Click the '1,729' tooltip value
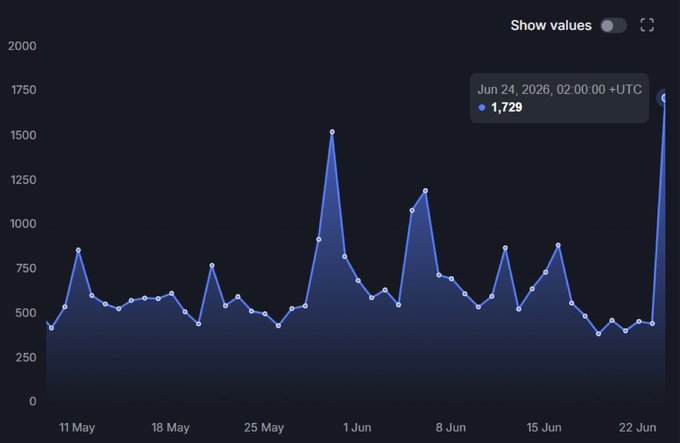680x443 pixels. click(507, 107)
